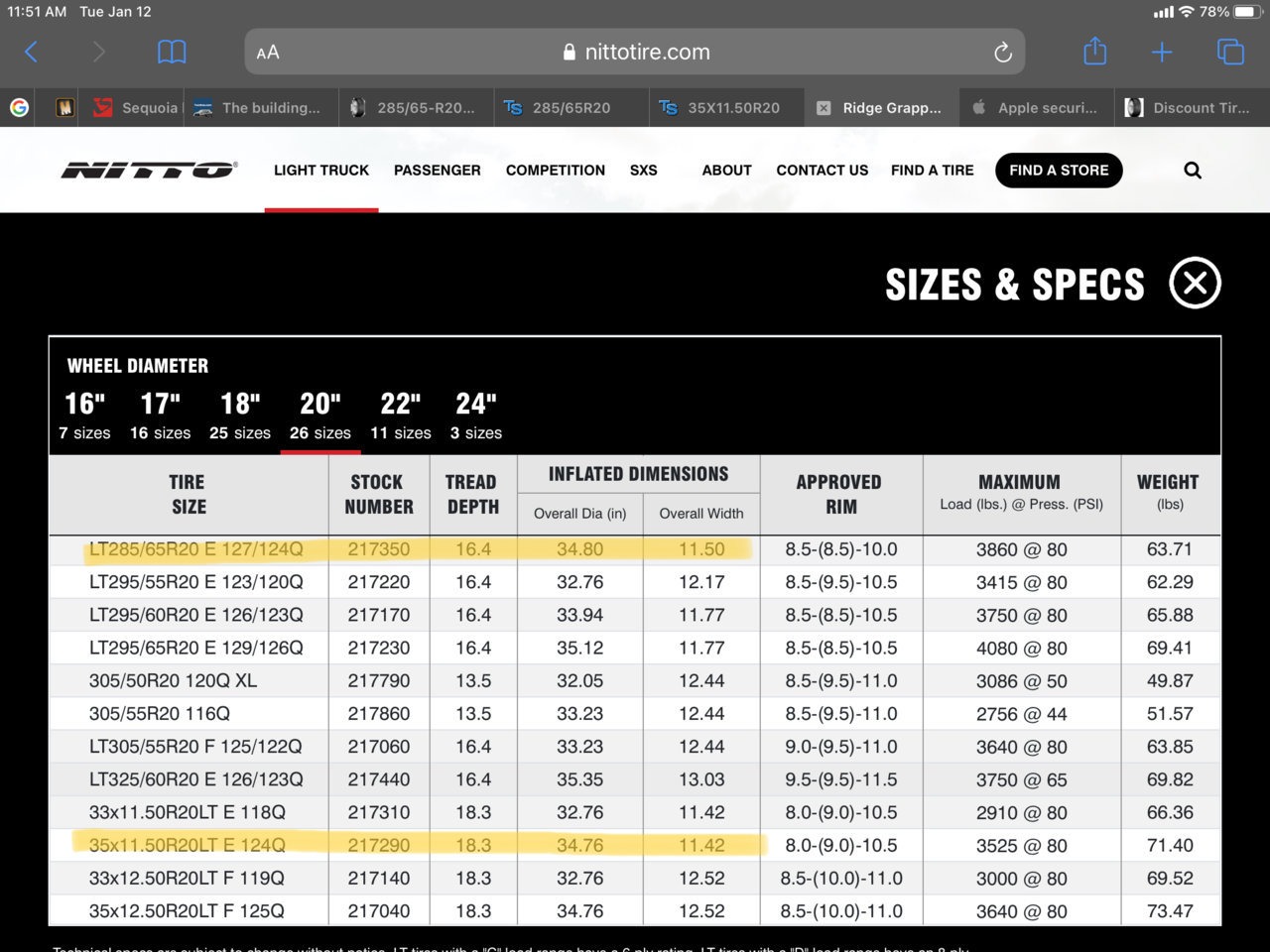Screen dimensions: 1270x952
Task: Switch to the Apple securi... tab
Action: click(1037, 107)
